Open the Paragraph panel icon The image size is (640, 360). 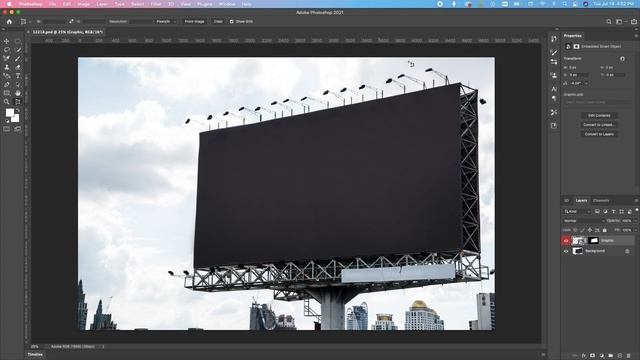coord(554,98)
